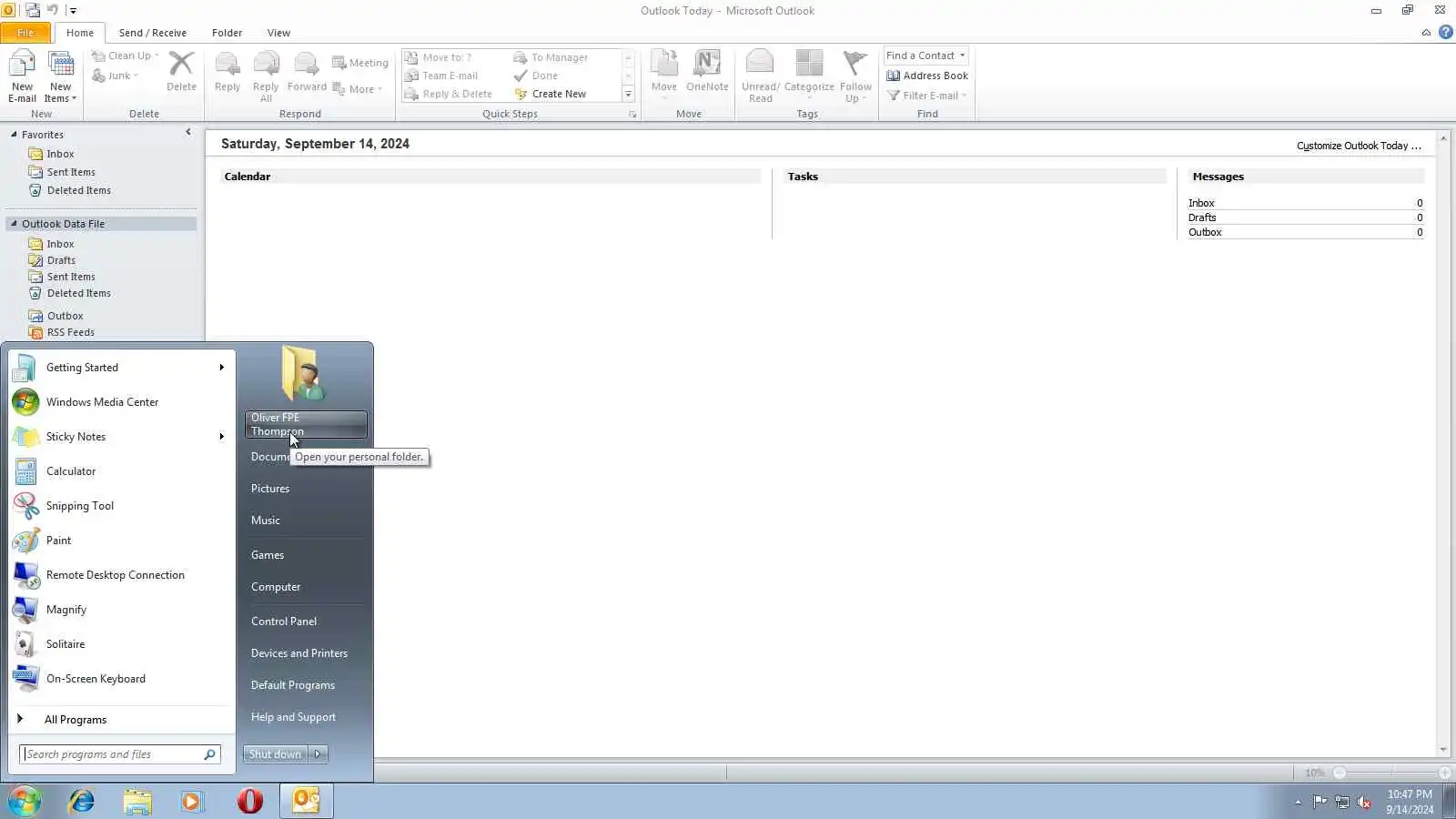The width and height of the screenshot is (1456, 819).
Task: Open Inbox link in Messages
Action: (x=1201, y=204)
